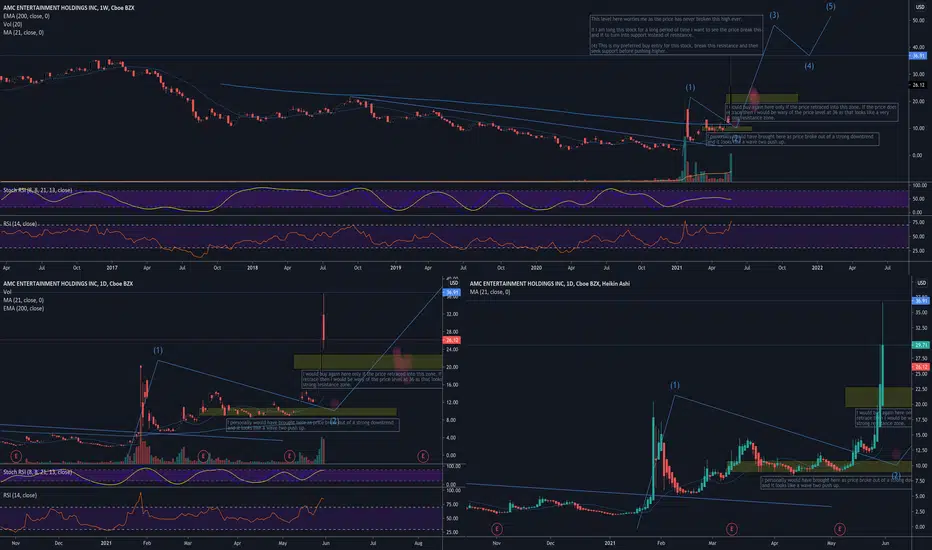Viewport: 932px width, 550px height.
Task: Select wave (4) label on weekly chart
Action: tap(809, 66)
